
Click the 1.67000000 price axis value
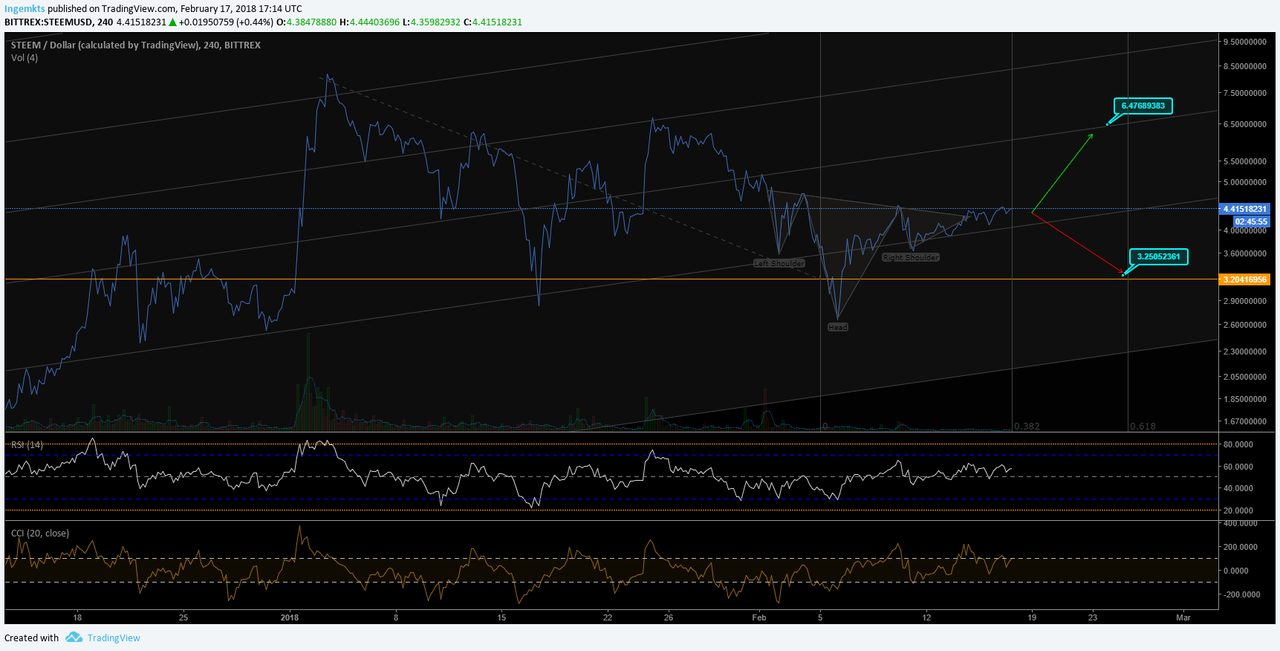click(1246, 422)
